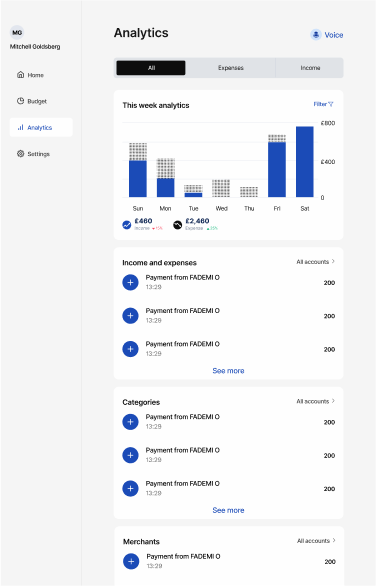The image size is (376, 586).
Task: Expand All accounts in Categories section
Action: [x=315, y=401]
